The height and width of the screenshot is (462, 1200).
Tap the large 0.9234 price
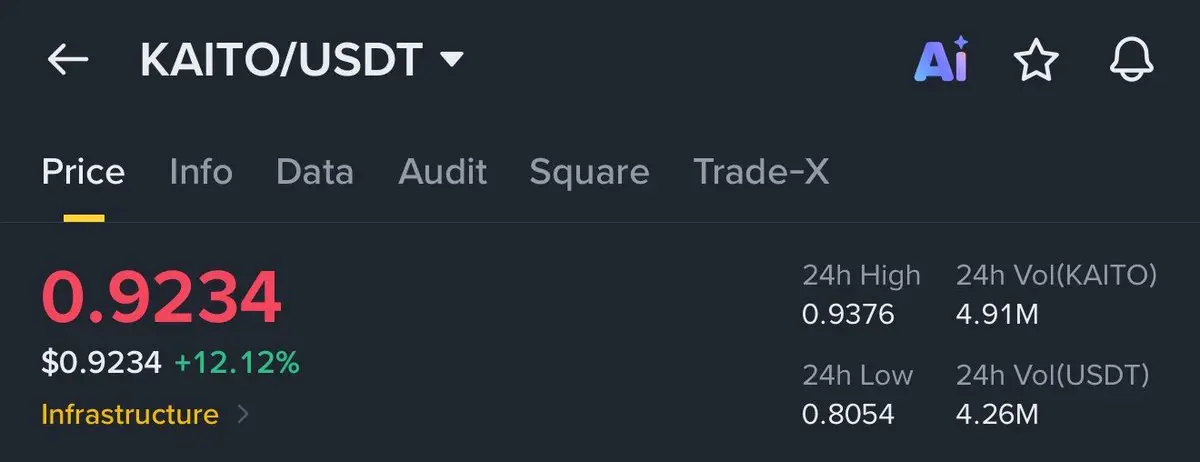(x=162, y=299)
